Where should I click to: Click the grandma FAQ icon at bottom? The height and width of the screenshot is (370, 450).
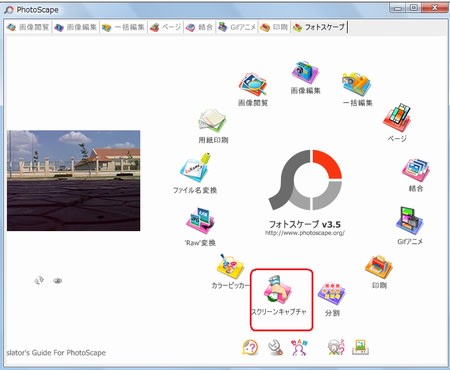click(x=336, y=347)
